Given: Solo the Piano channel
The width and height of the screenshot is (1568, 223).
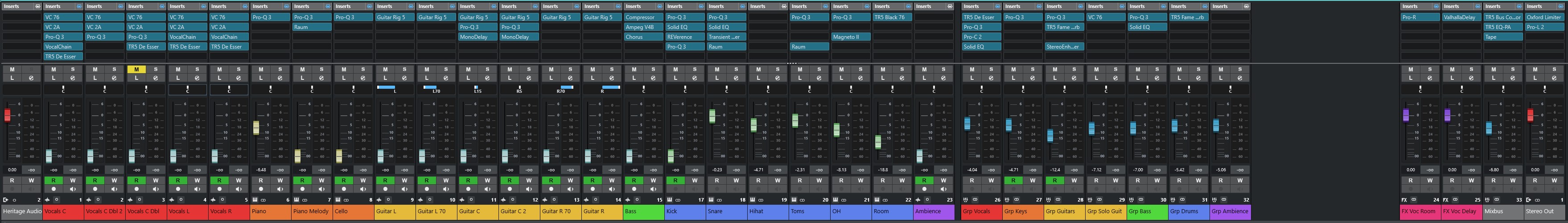Looking at the screenshot, I should [x=280, y=70].
